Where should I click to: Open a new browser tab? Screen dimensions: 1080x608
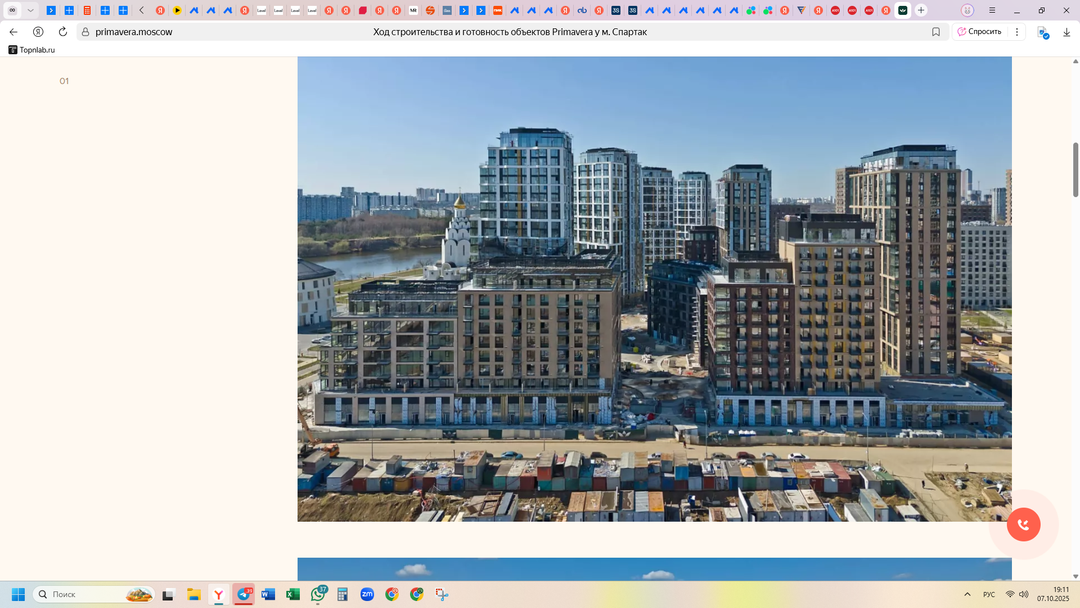click(921, 10)
